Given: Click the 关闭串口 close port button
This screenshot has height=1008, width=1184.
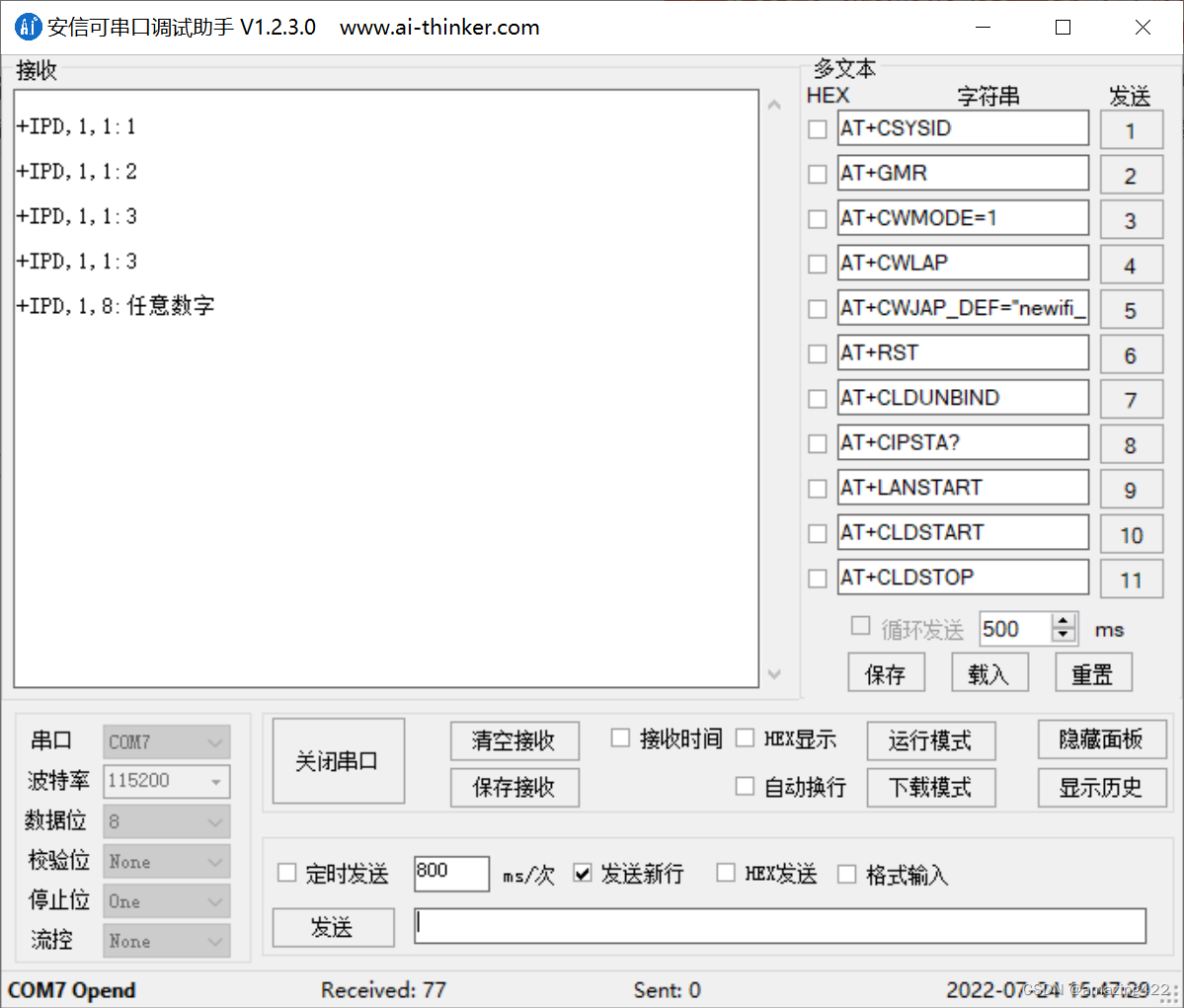Looking at the screenshot, I should point(339,760).
